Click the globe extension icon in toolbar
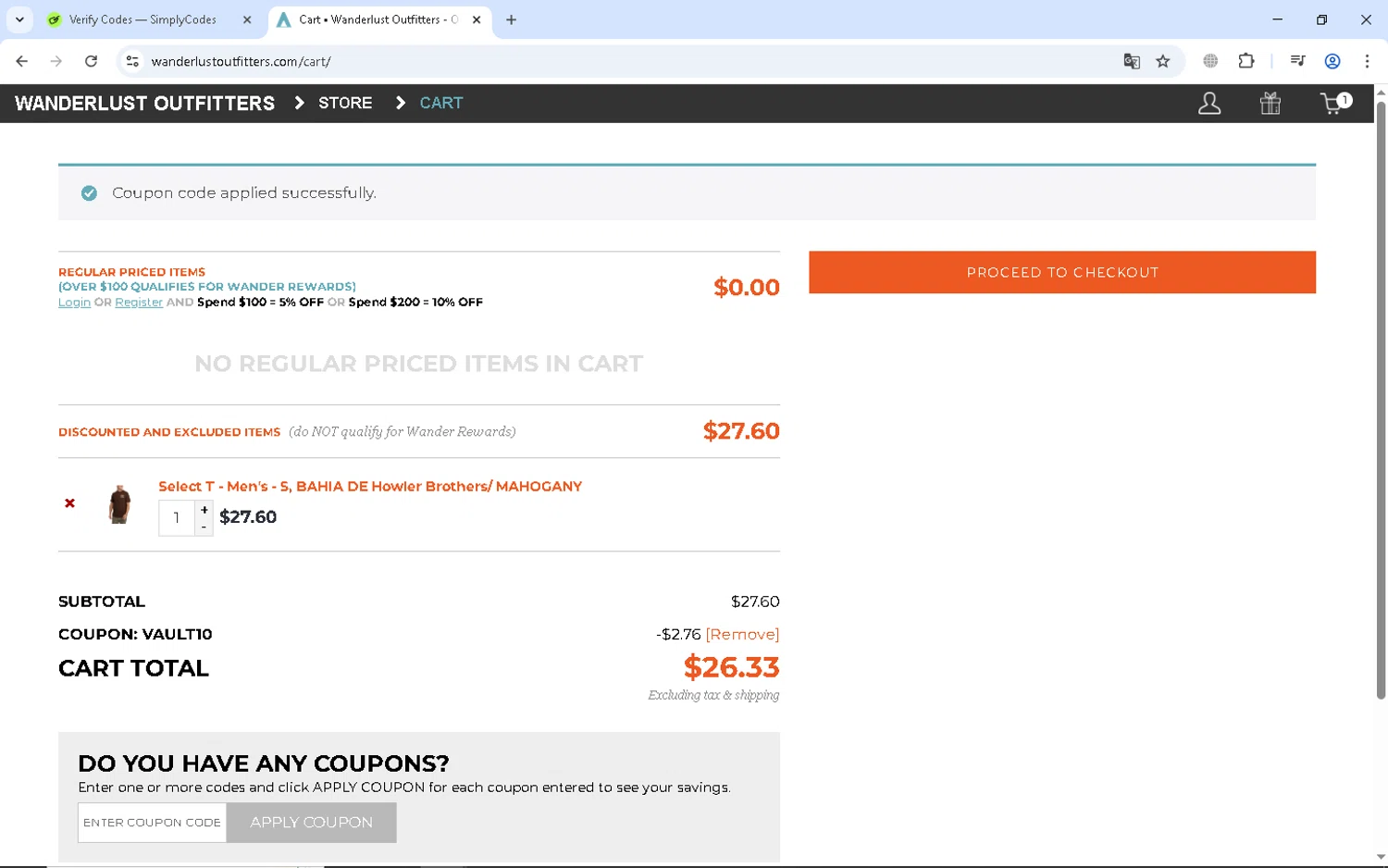Image resolution: width=1388 pixels, height=868 pixels. click(x=1210, y=61)
